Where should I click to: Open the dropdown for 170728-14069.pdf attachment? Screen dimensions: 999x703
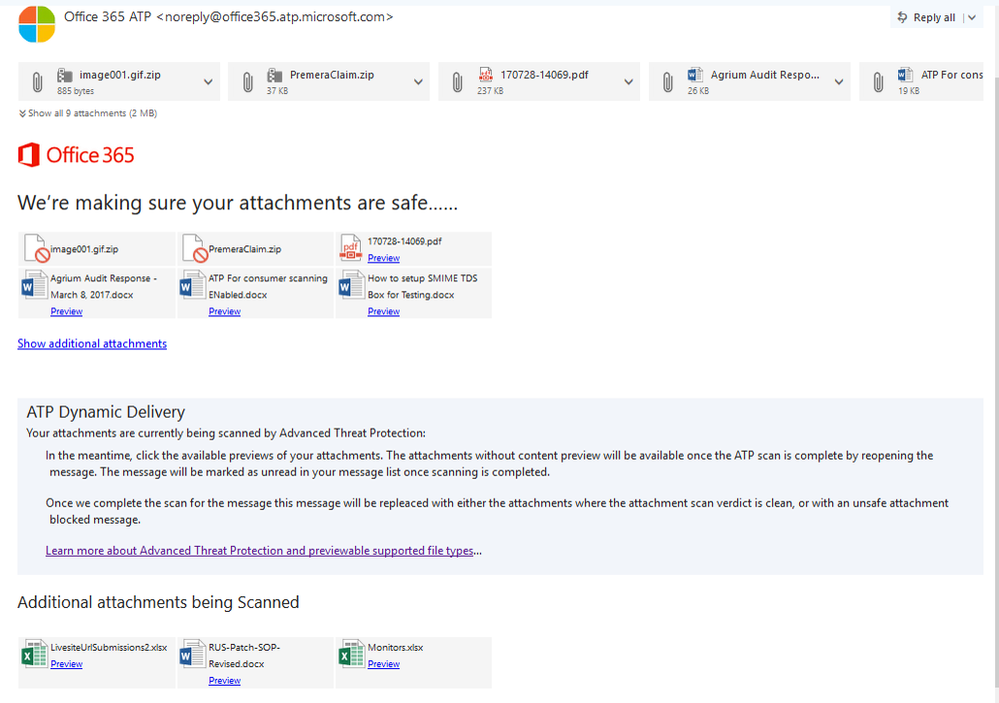[x=628, y=82]
